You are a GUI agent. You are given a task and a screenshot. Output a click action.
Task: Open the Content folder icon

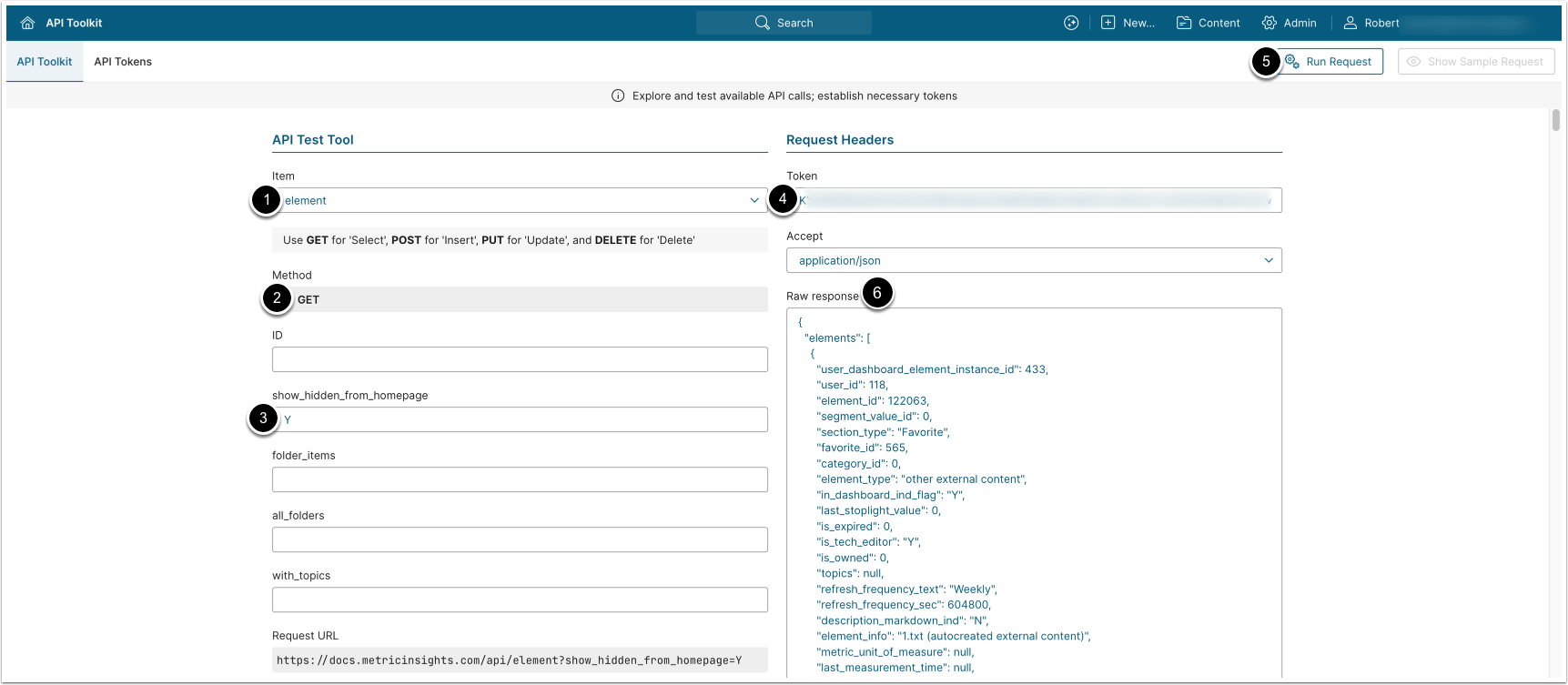point(1184,23)
